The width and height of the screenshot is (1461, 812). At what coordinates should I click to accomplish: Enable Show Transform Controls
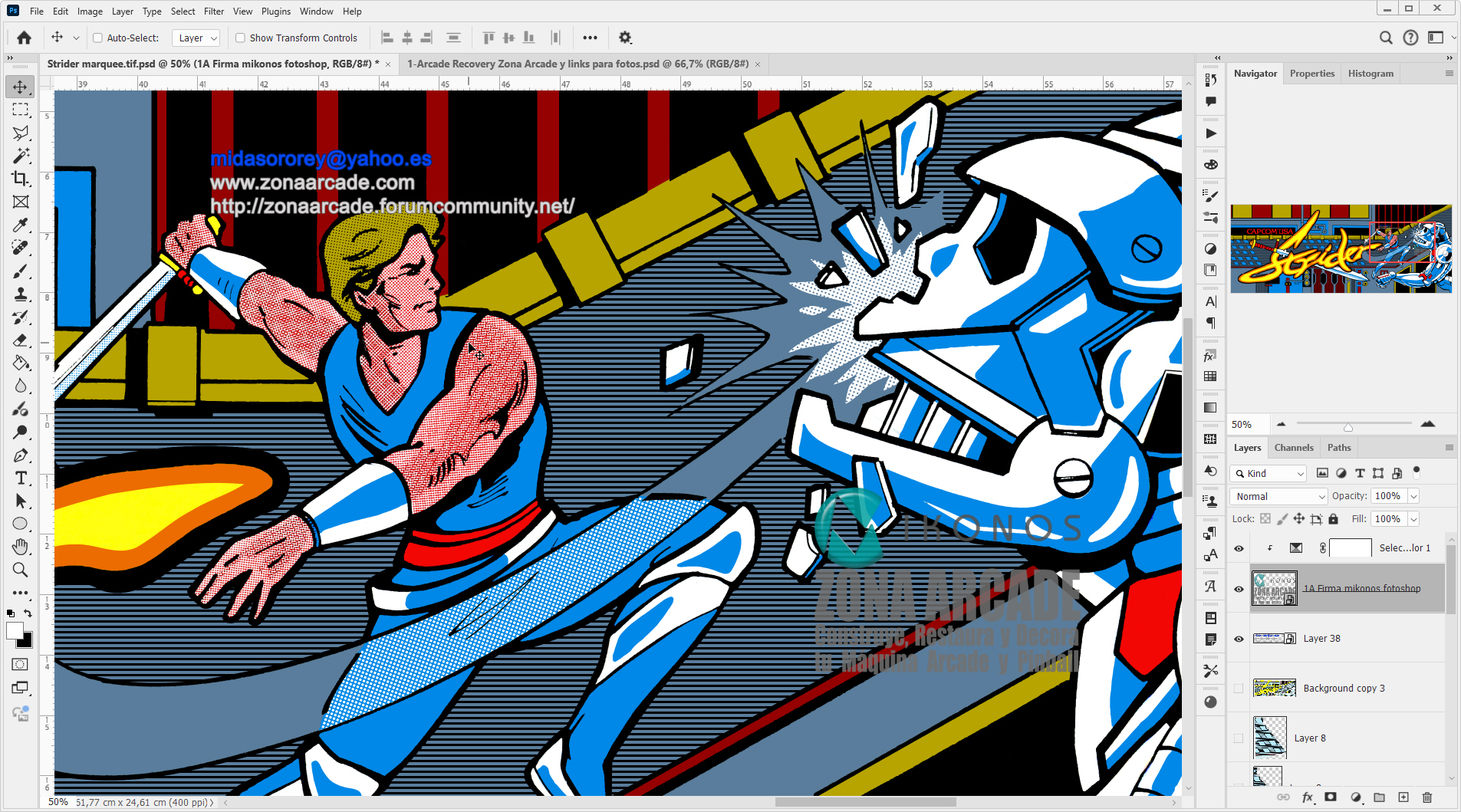240,37
